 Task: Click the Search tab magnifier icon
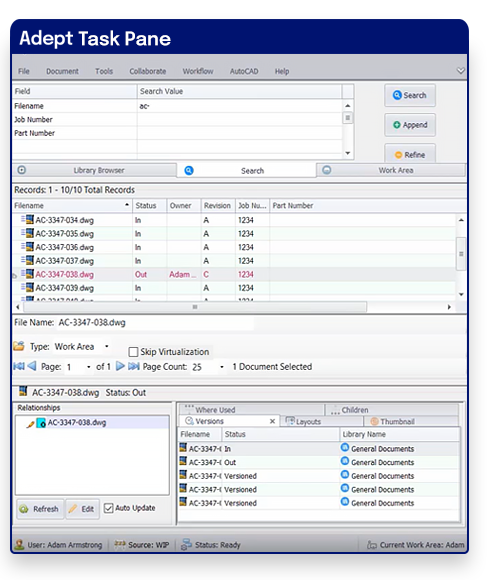189,171
